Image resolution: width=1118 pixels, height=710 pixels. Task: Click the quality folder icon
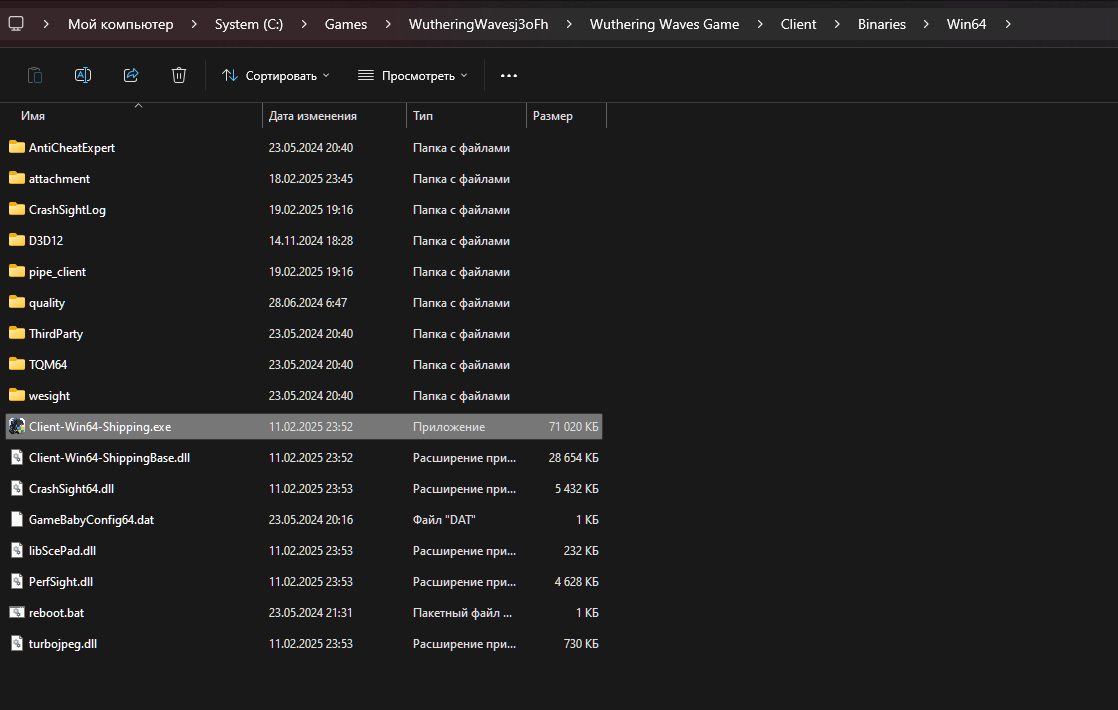coord(17,302)
